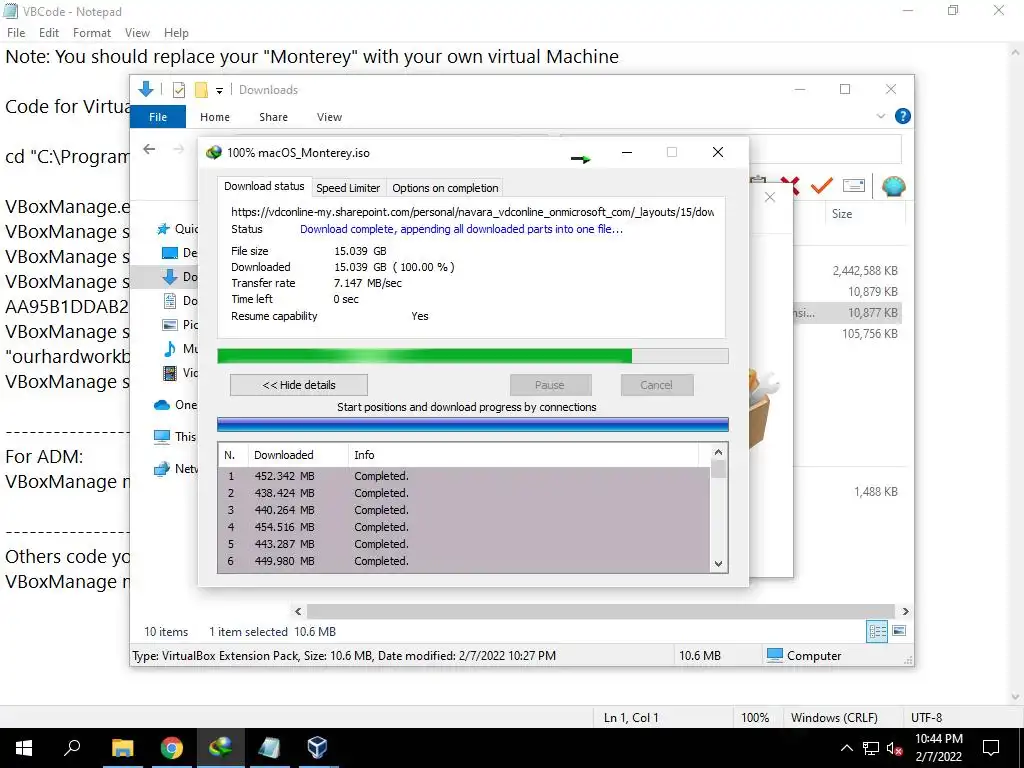Click the Downloaded column header in connections list
Image resolution: width=1024 pixels, height=768 pixels.
[298, 455]
